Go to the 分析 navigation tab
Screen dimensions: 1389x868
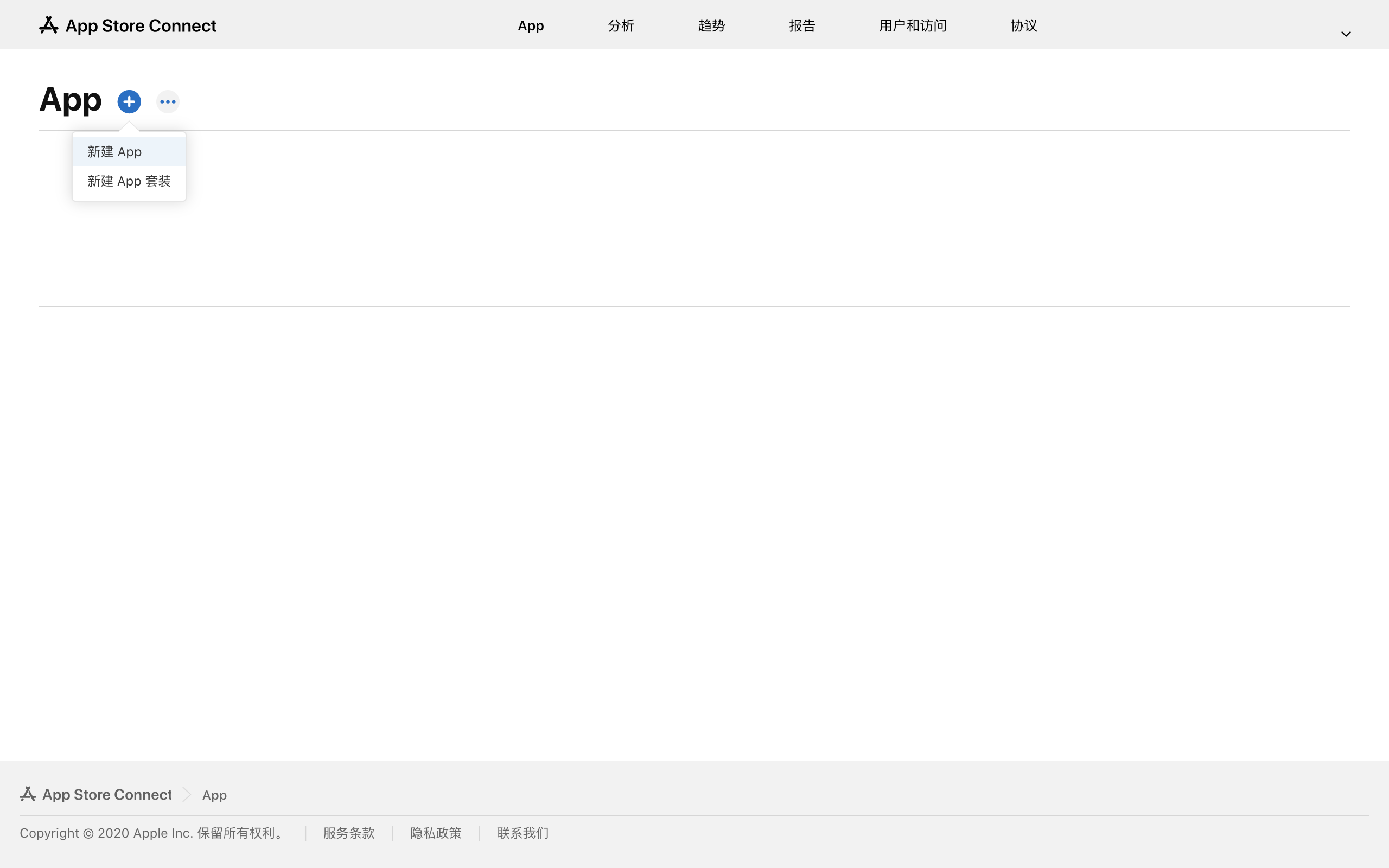[621, 25]
